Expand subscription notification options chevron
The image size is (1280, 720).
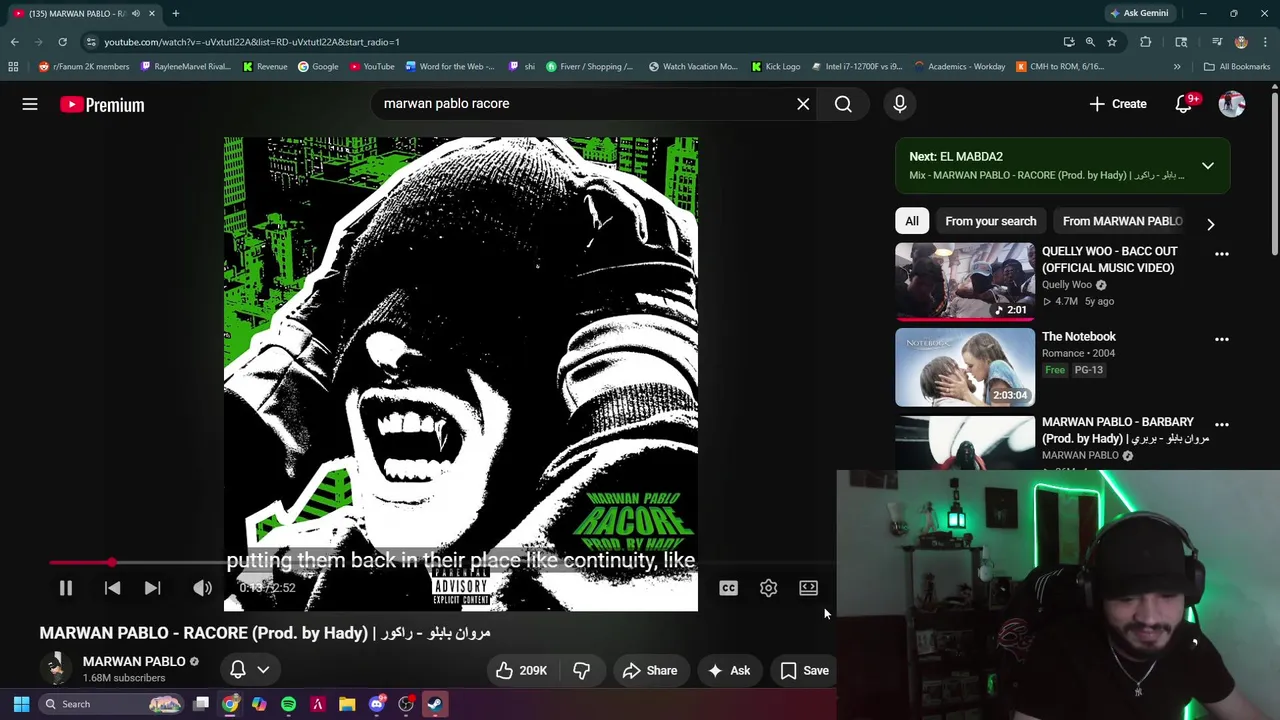coord(263,670)
